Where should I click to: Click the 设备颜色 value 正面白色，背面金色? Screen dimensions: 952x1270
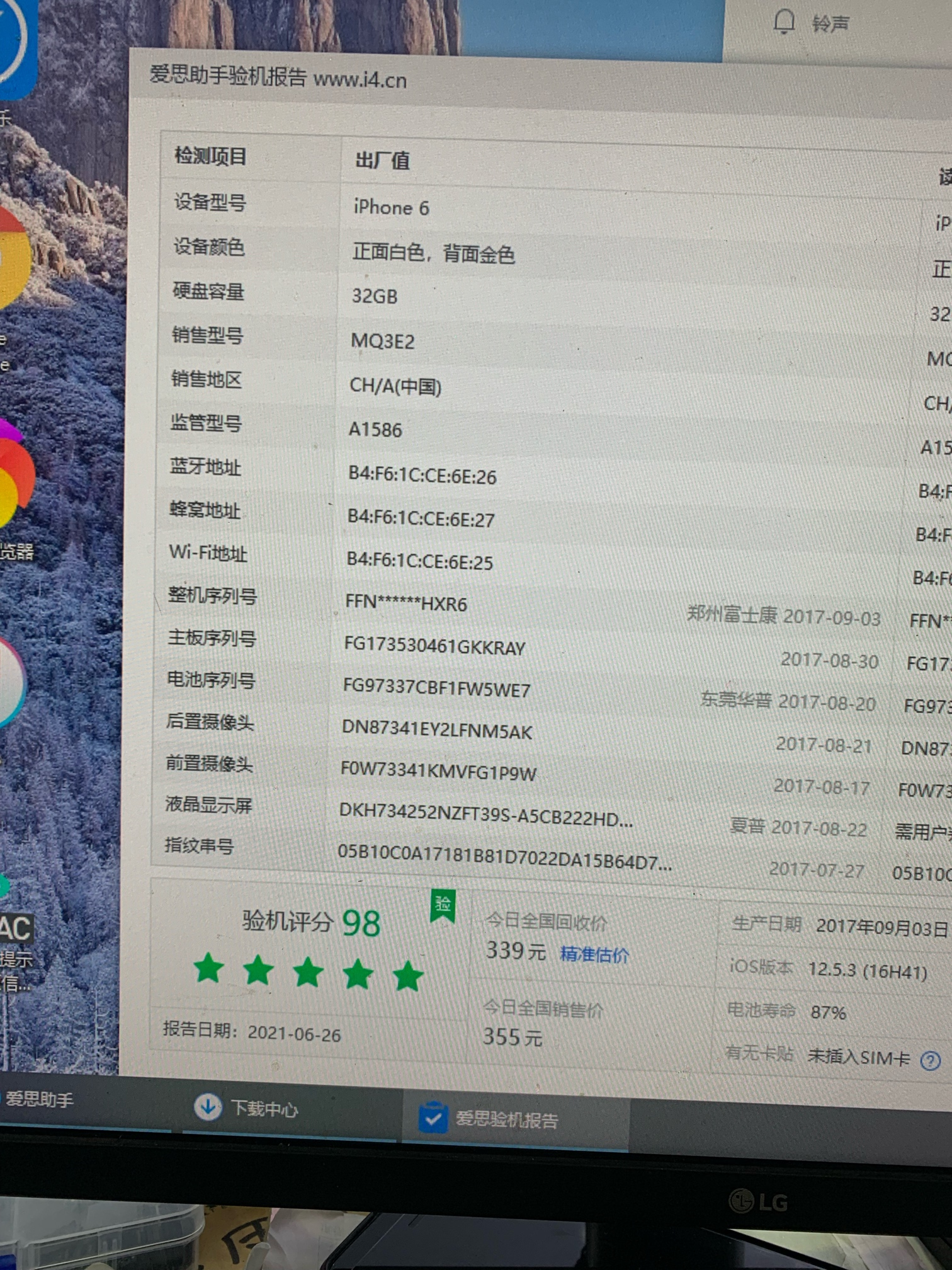[x=434, y=253]
